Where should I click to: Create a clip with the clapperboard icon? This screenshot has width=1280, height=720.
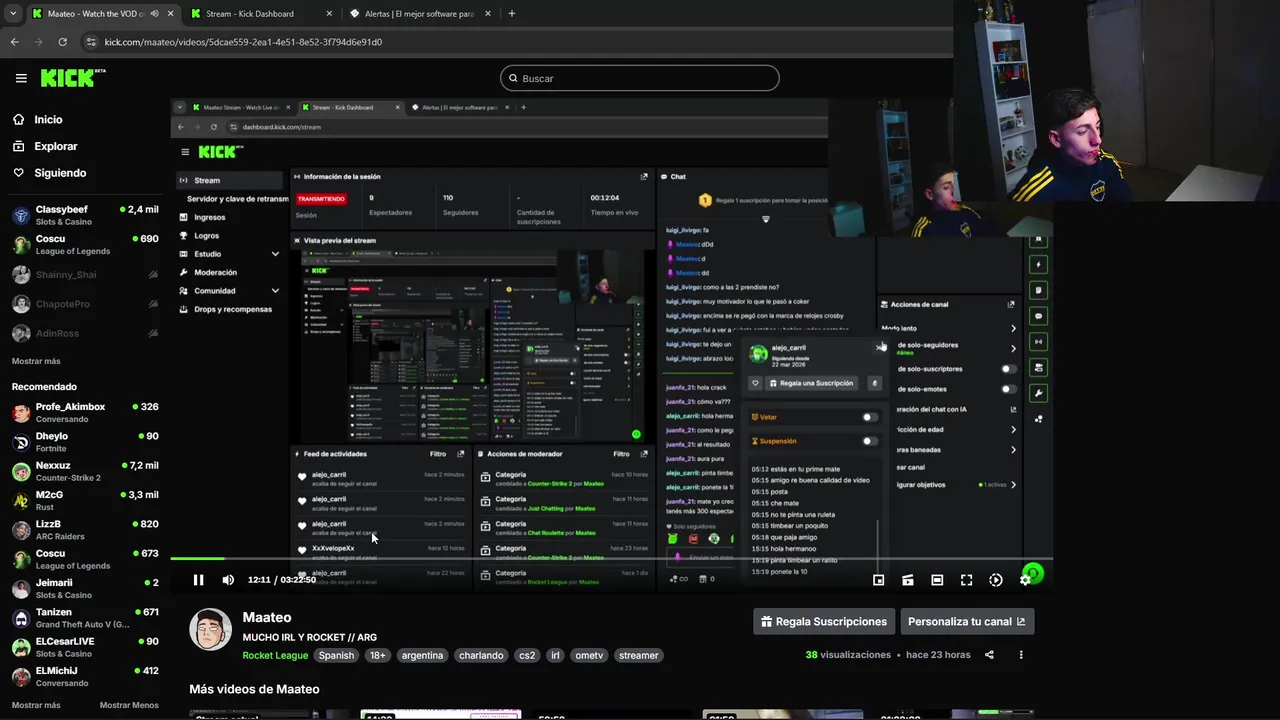coord(908,580)
